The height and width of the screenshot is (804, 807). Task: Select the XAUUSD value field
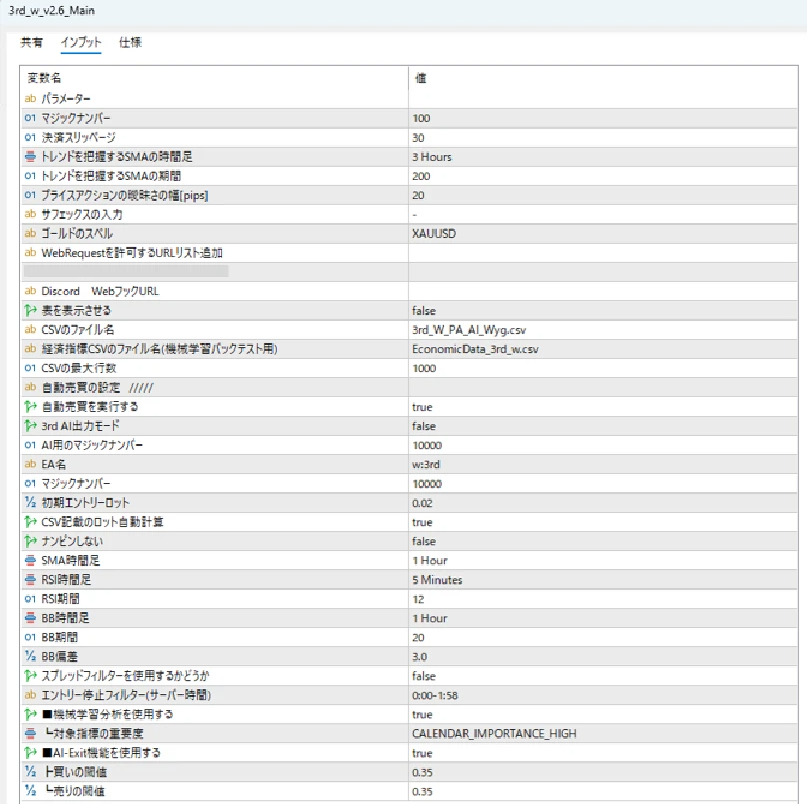tap(433, 233)
